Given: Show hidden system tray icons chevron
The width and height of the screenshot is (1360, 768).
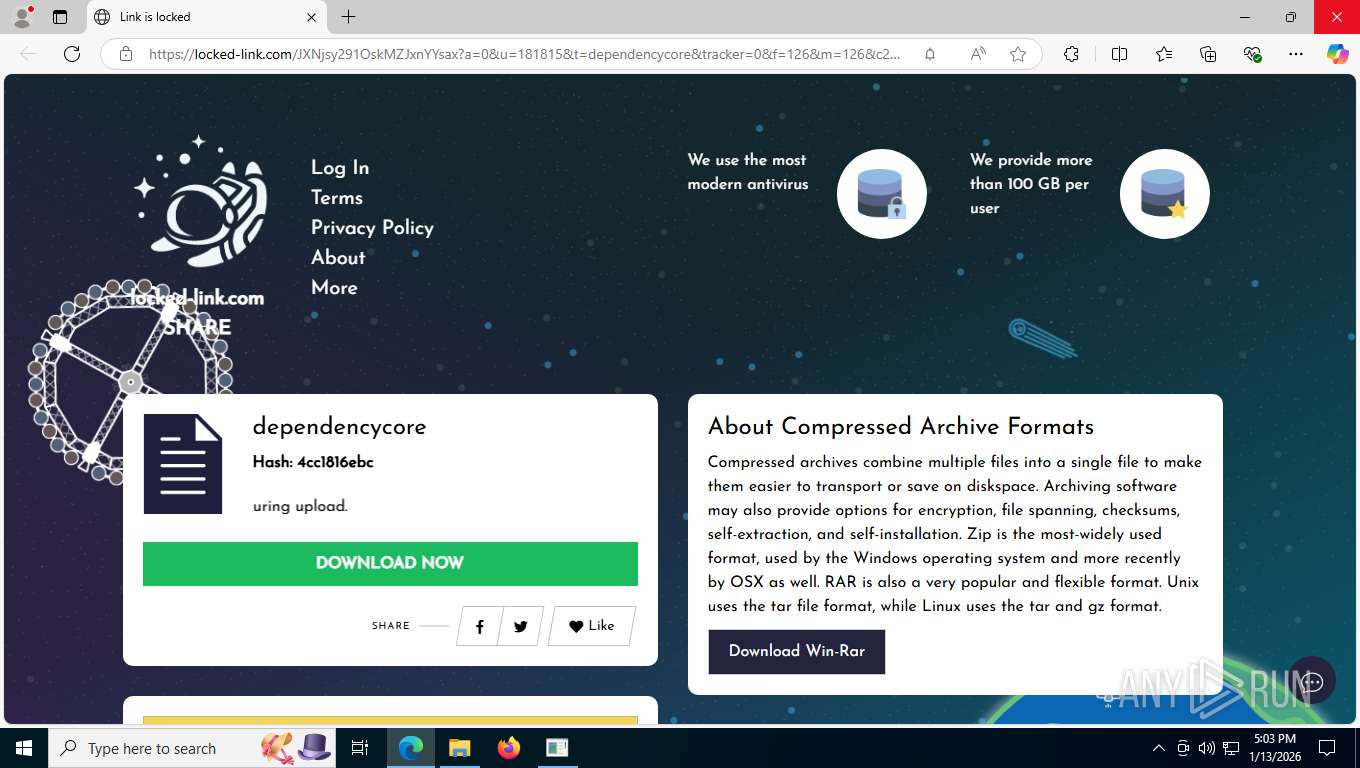Looking at the screenshot, I should [x=1159, y=748].
